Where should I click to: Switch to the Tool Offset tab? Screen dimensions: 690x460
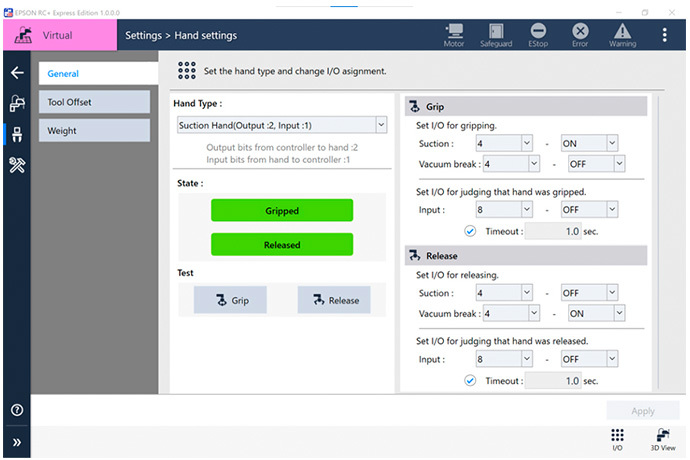[94, 102]
